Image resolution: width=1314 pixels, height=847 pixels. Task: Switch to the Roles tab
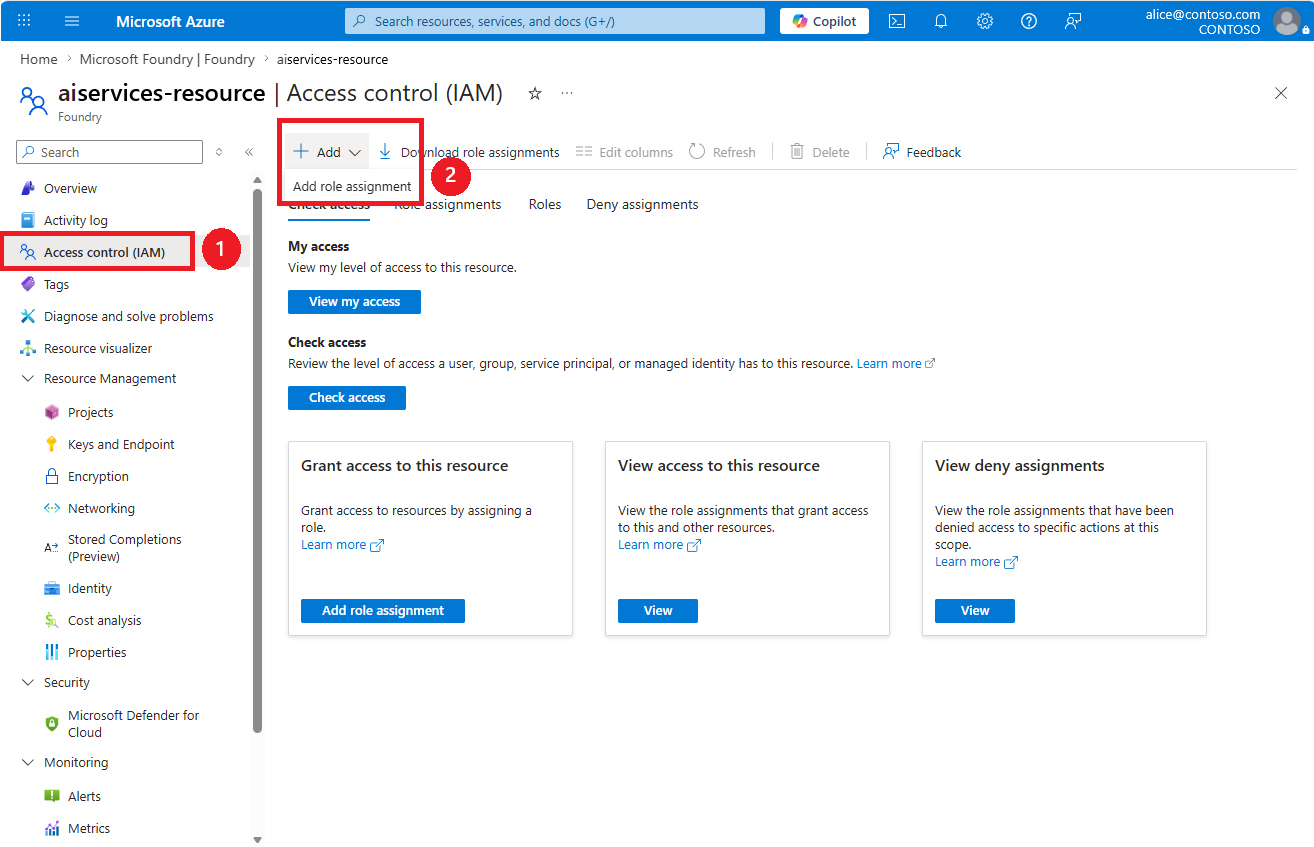pyautogui.click(x=545, y=204)
